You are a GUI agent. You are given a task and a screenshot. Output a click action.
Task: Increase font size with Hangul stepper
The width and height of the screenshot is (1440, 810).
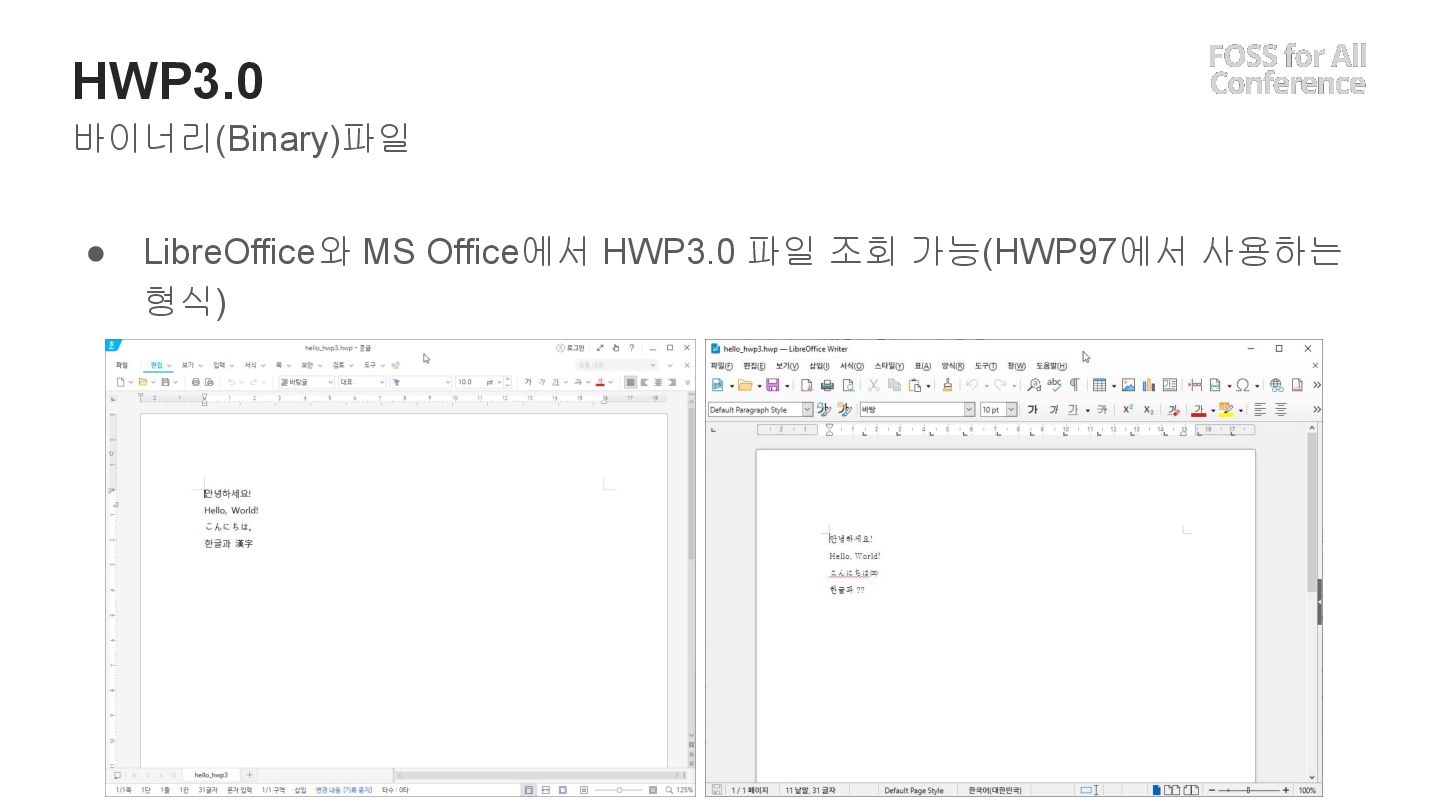click(508, 379)
